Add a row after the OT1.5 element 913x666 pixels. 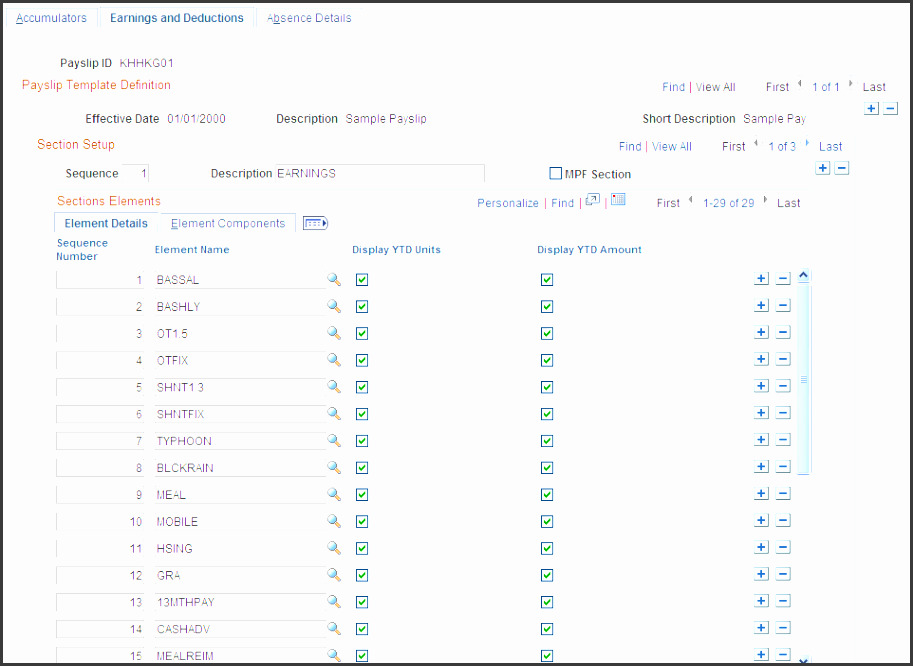(761, 333)
